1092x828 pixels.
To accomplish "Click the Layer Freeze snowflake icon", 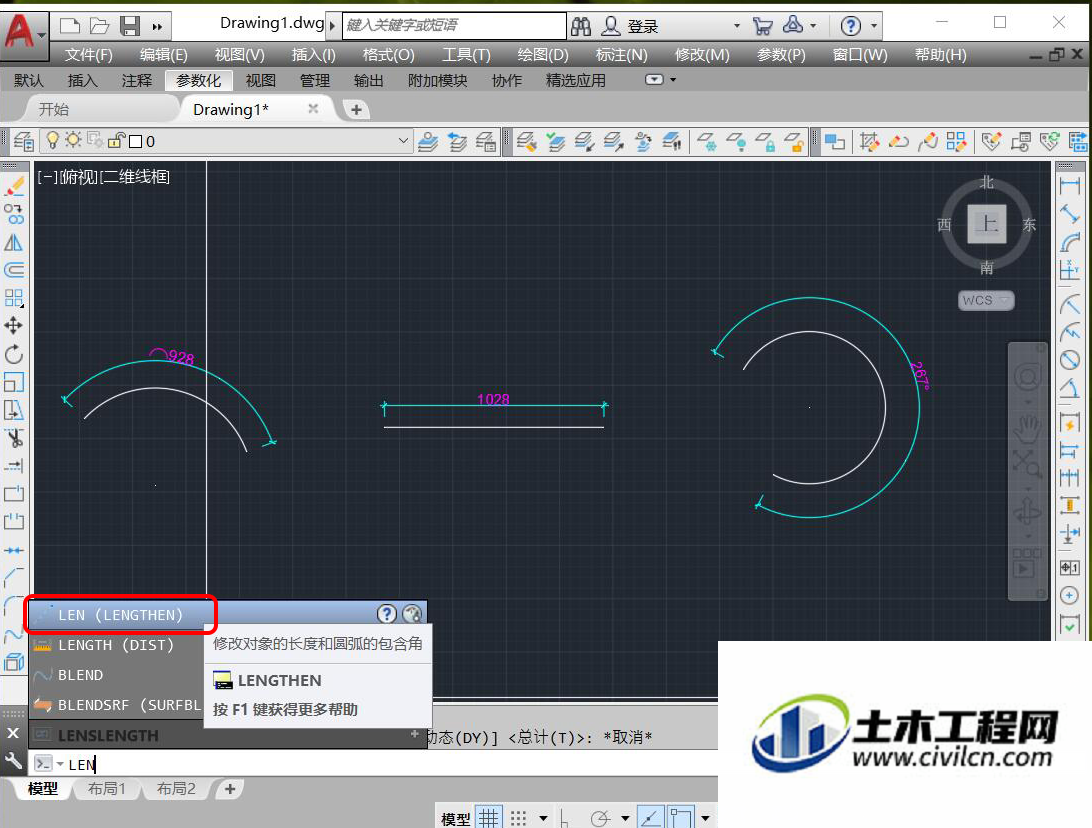I will click(708, 142).
